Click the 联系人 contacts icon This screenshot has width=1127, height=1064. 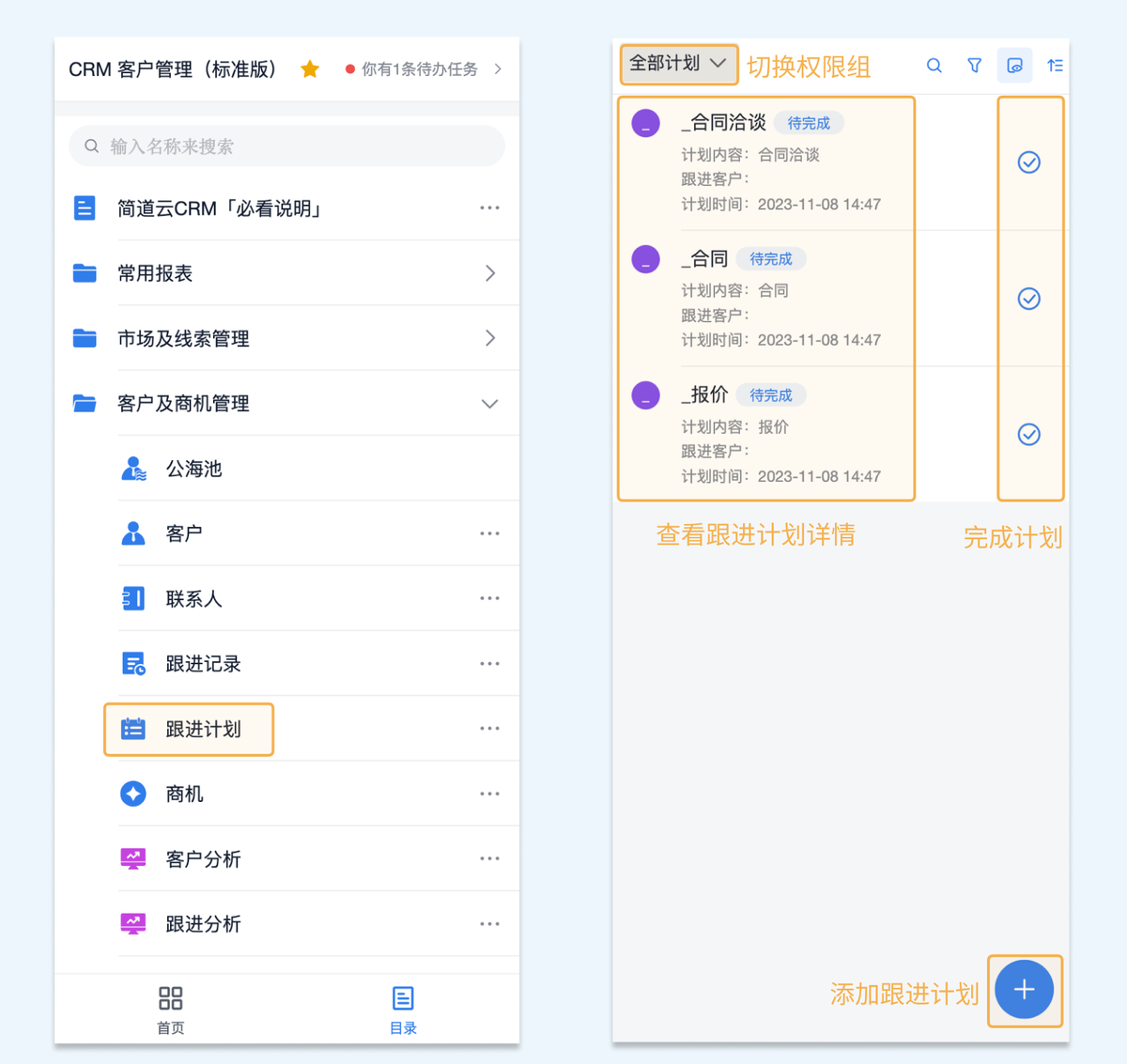point(133,598)
